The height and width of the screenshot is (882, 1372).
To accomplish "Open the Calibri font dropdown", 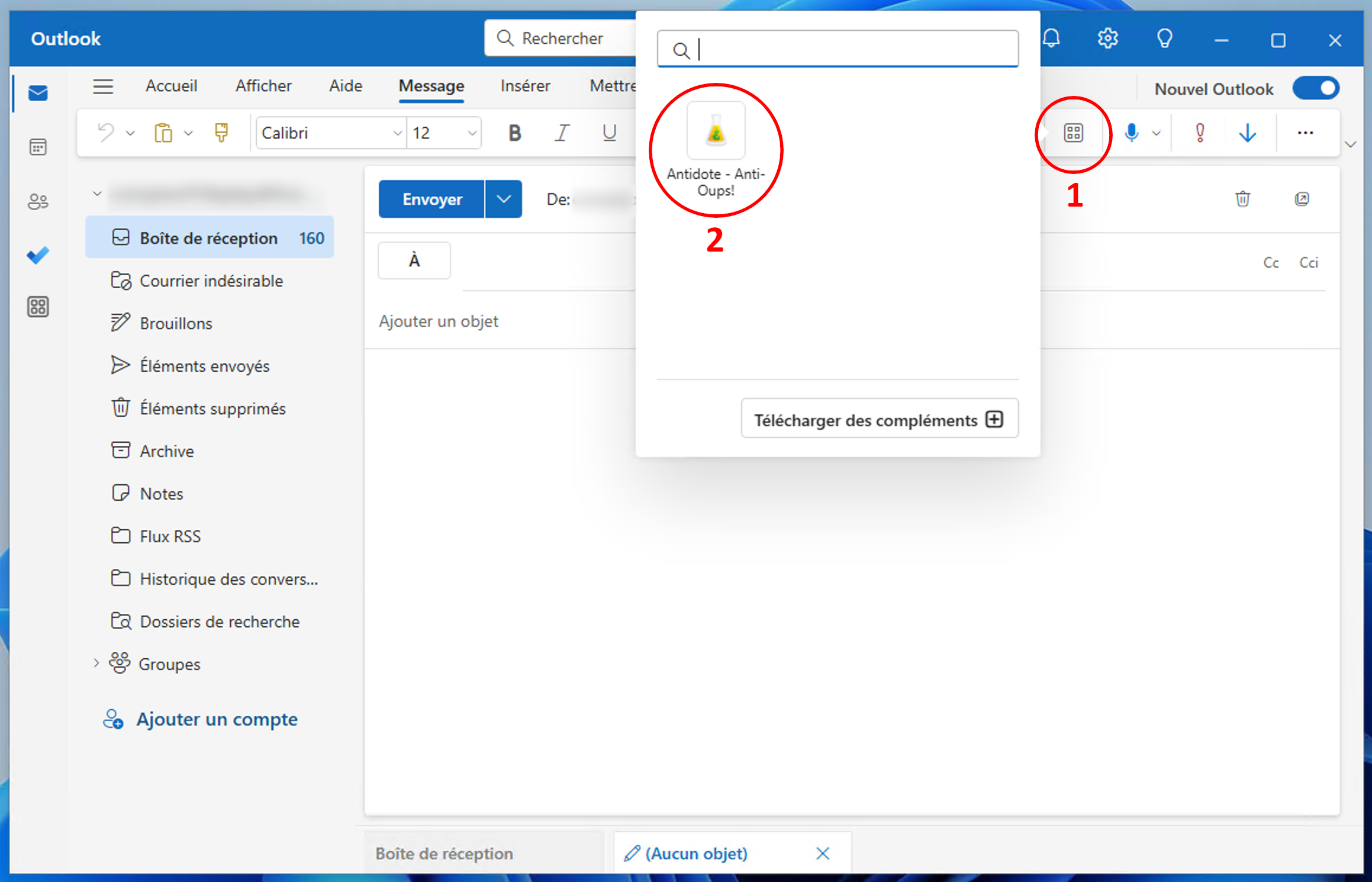I will point(397,133).
